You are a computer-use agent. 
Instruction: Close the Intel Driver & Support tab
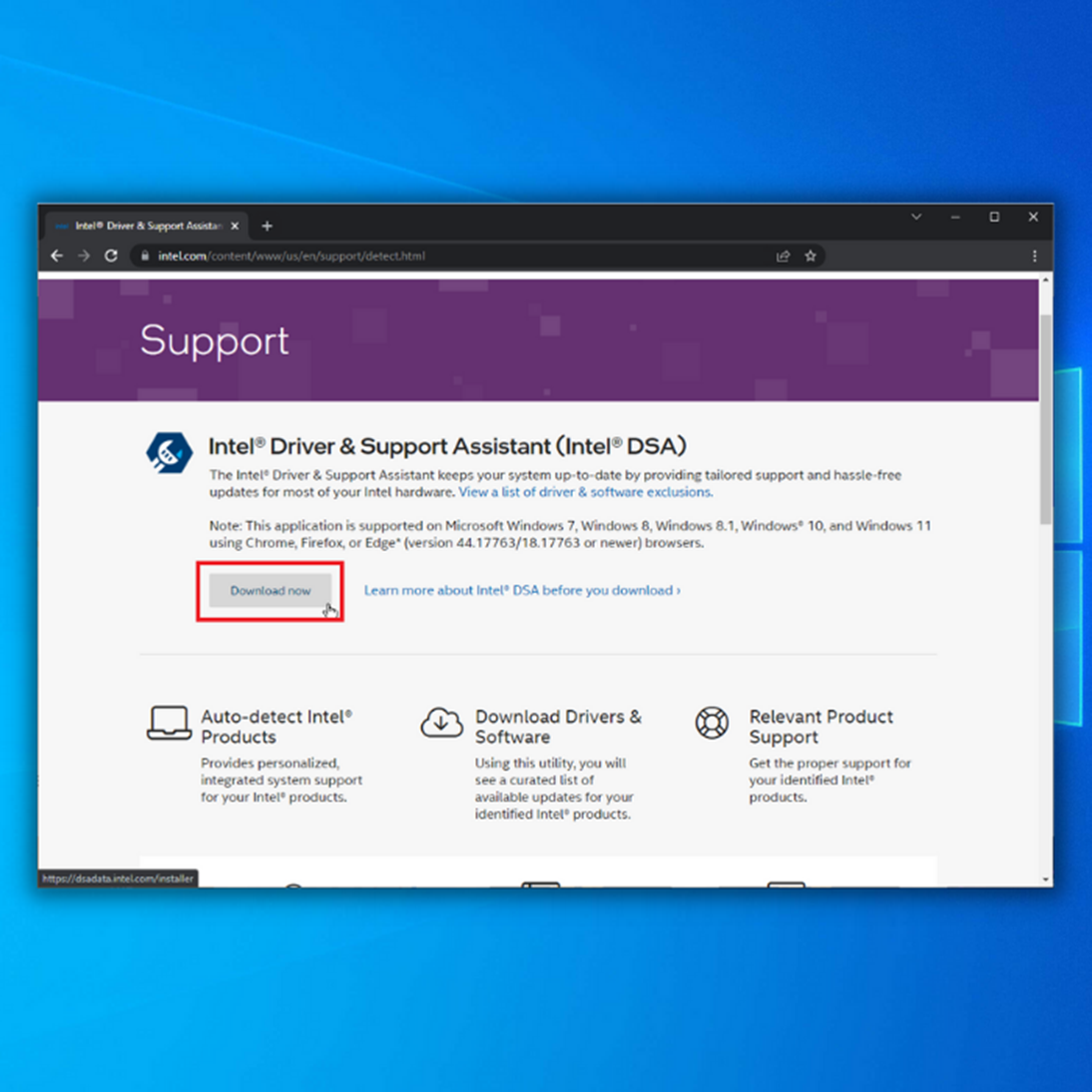click(x=235, y=227)
